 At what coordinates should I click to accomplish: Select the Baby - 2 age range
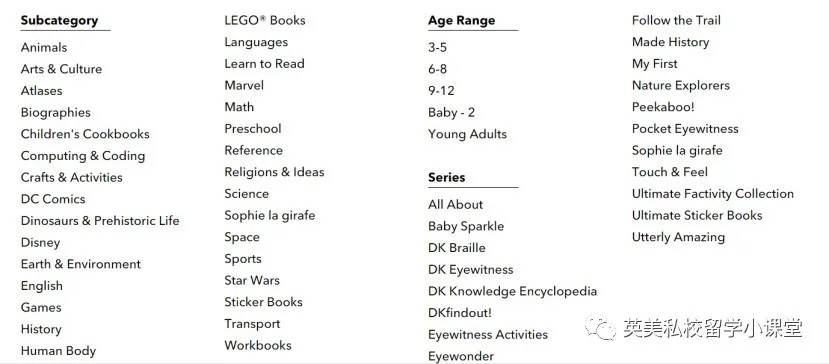(x=452, y=113)
